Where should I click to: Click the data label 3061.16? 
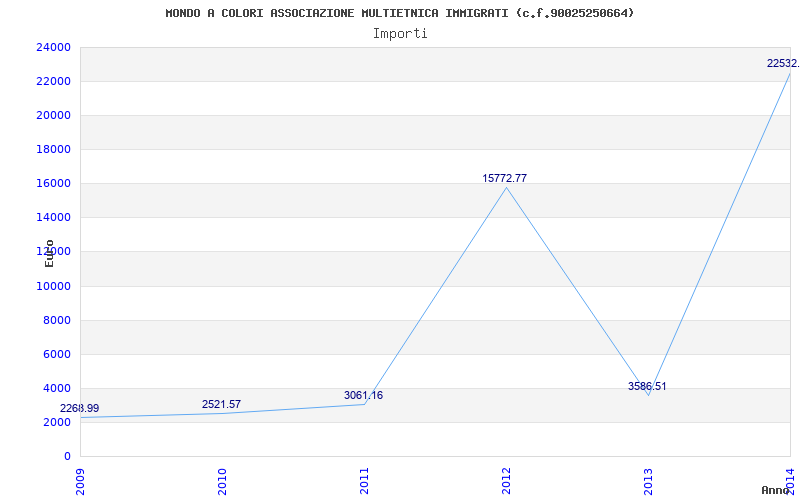click(363, 395)
